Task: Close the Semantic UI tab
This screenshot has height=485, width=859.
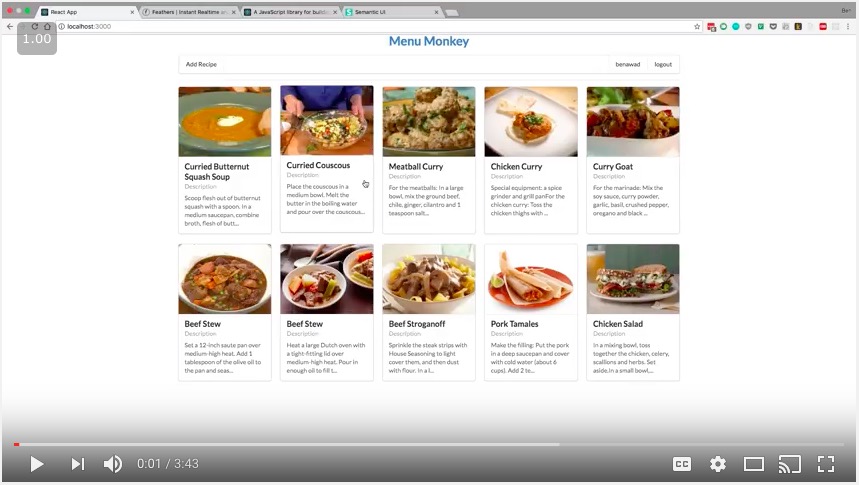Action: pyautogui.click(x=437, y=12)
